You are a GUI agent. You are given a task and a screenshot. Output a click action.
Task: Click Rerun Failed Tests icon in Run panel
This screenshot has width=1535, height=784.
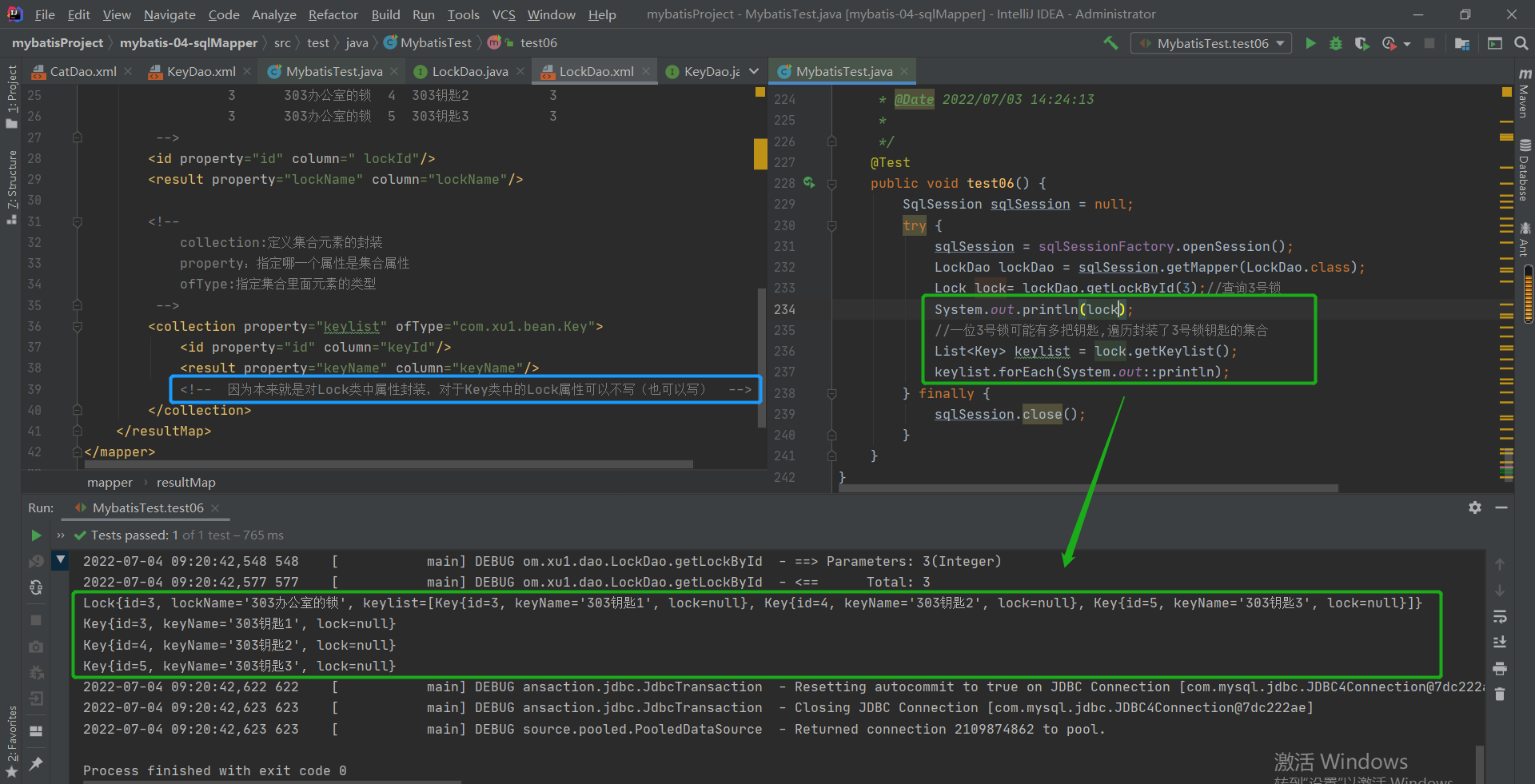(36, 562)
